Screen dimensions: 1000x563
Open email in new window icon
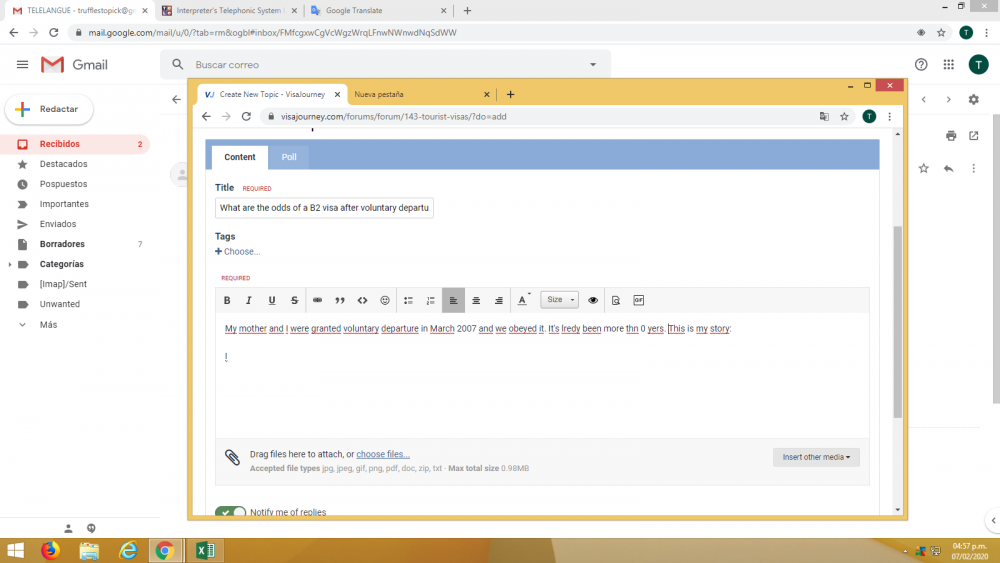click(x=974, y=136)
